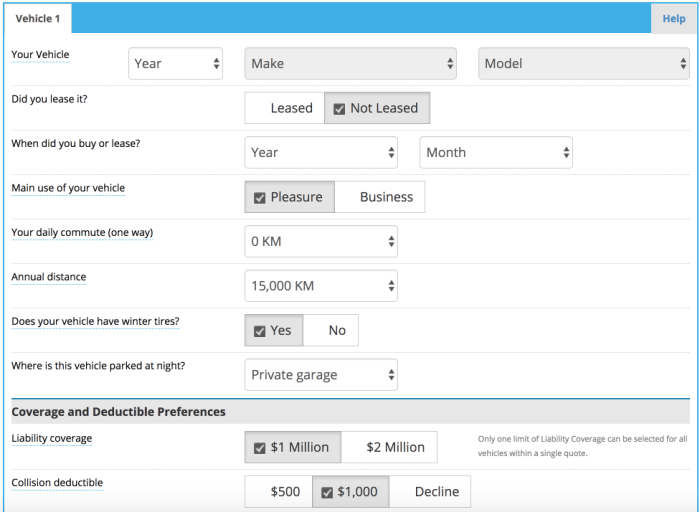700x512 pixels.
Task: Select $2 Million liability coverage
Action: tap(388, 447)
